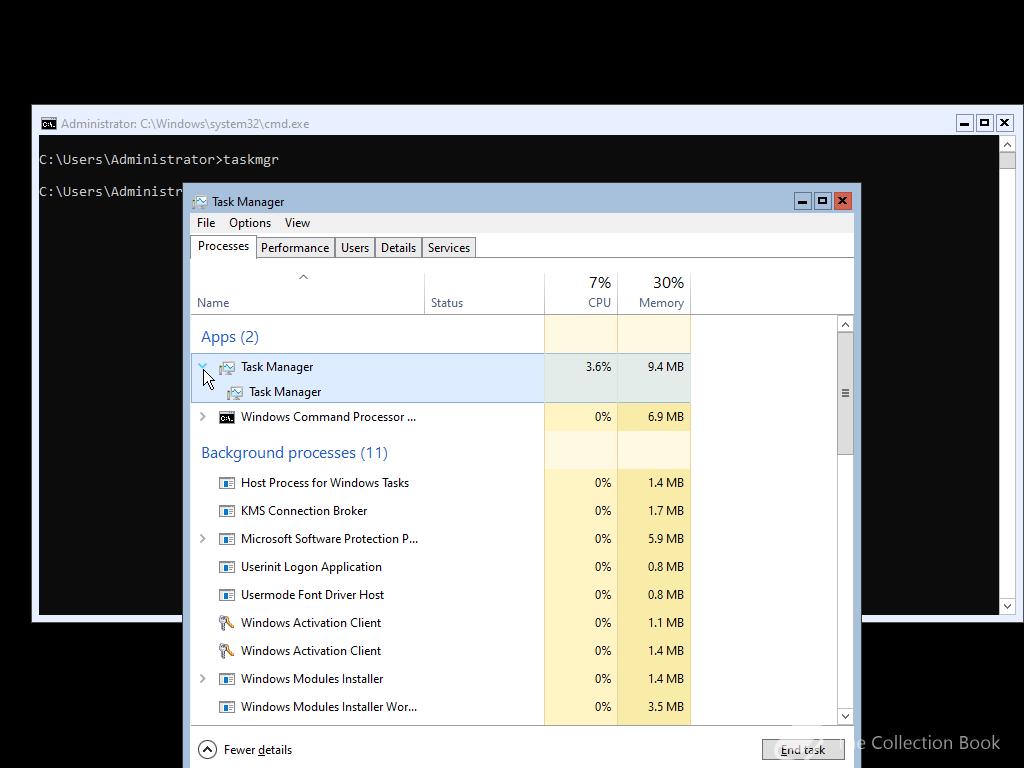Select Usermode Font Driver Host row text
This screenshot has width=1024, height=768.
click(x=312, y=595)
